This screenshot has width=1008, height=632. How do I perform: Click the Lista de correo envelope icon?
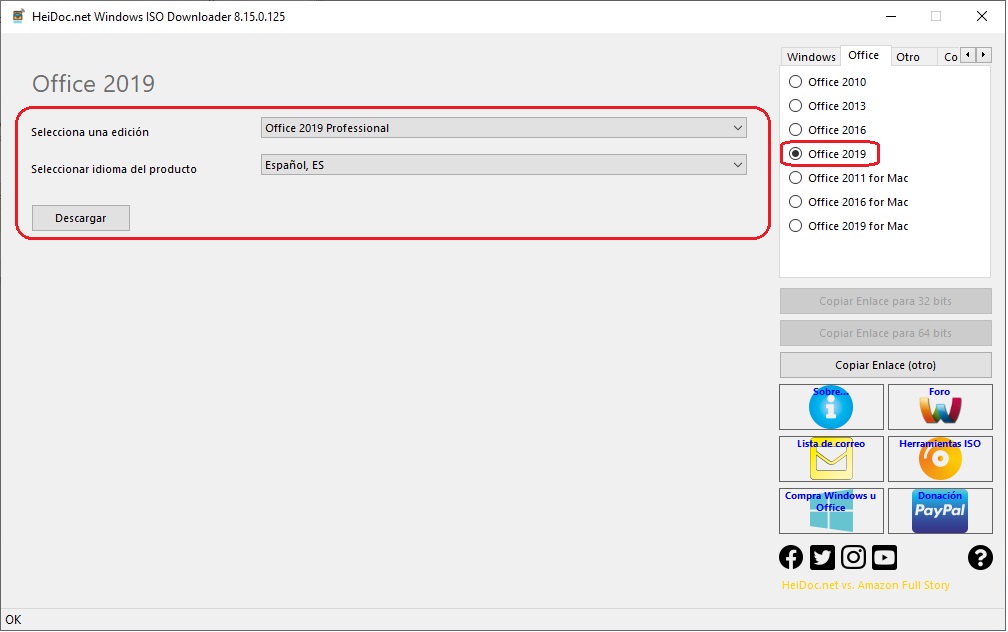click(831, 459)
